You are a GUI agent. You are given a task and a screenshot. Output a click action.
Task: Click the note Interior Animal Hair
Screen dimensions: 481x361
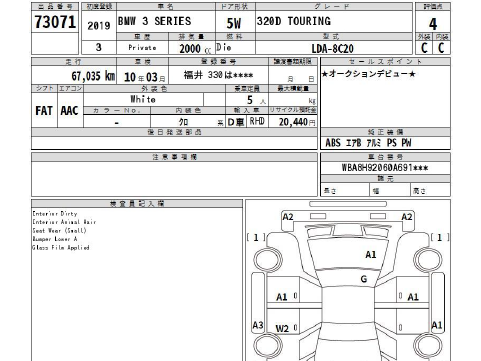tap(64, 222)
